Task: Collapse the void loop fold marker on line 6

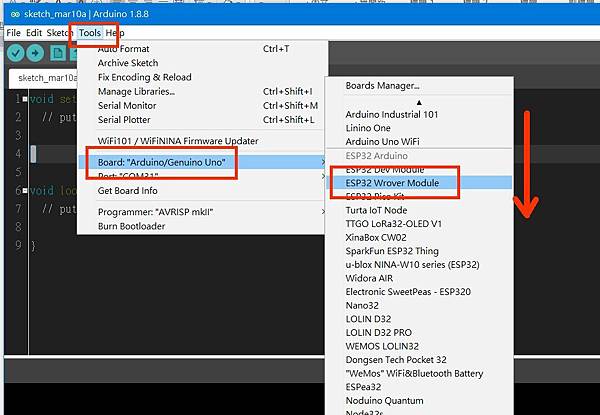Action: tap(25, 190)
